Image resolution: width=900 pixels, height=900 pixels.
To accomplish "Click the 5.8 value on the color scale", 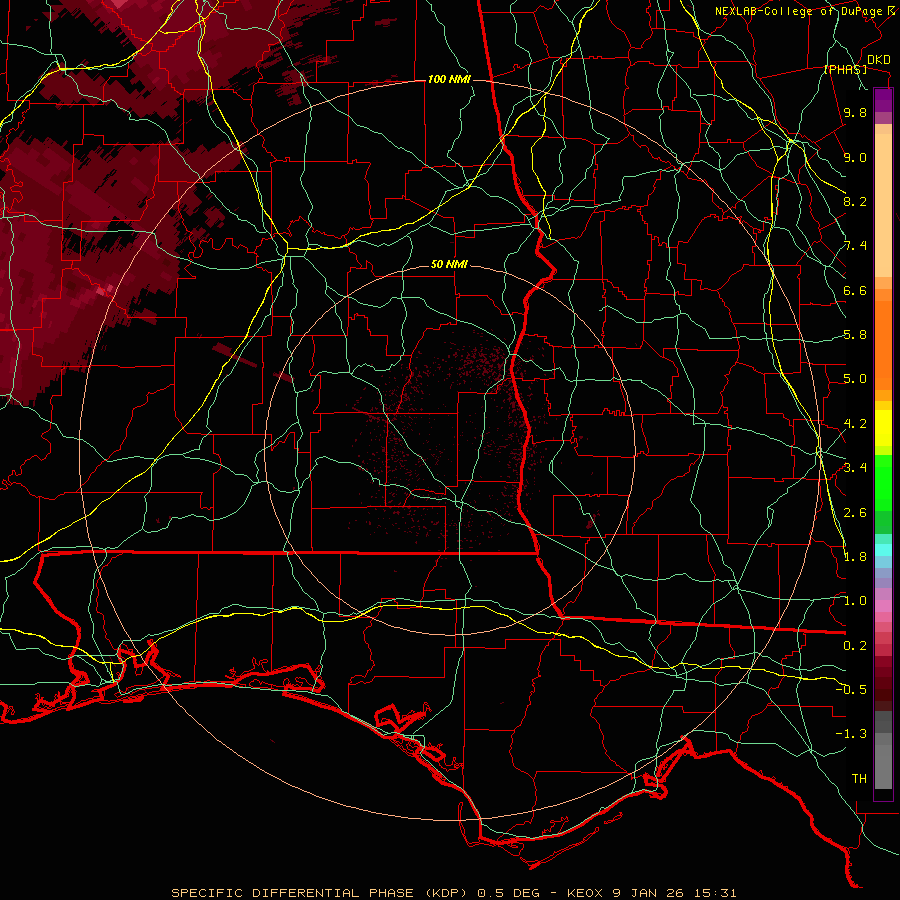I will click(855, 335).
